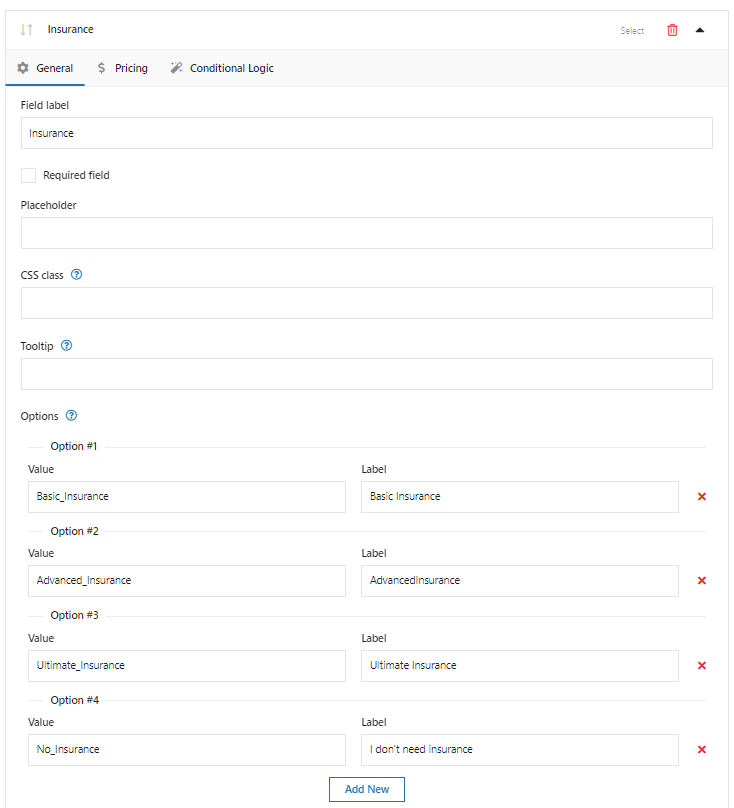Edit the Basic Insurance label field
Viewport: 734px width, 808px height.
520,497
